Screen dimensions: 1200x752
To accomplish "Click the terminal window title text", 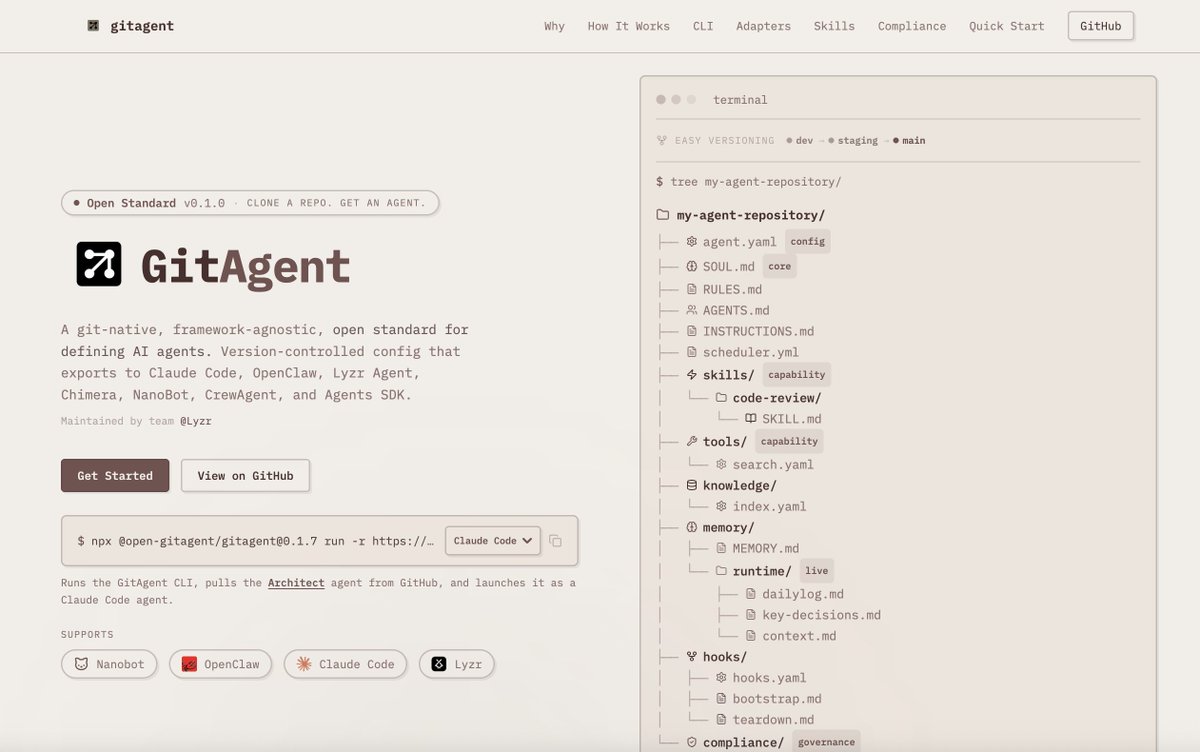I will coord(740,100).
